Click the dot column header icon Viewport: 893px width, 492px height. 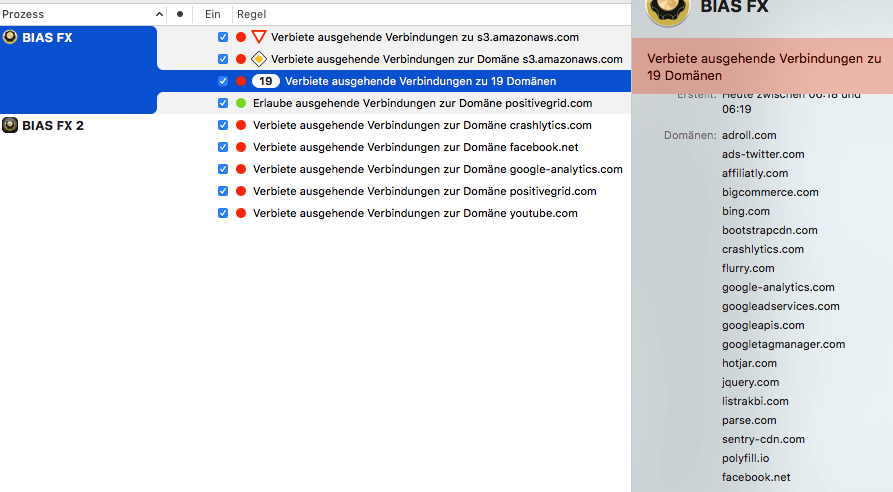(180, 14)
